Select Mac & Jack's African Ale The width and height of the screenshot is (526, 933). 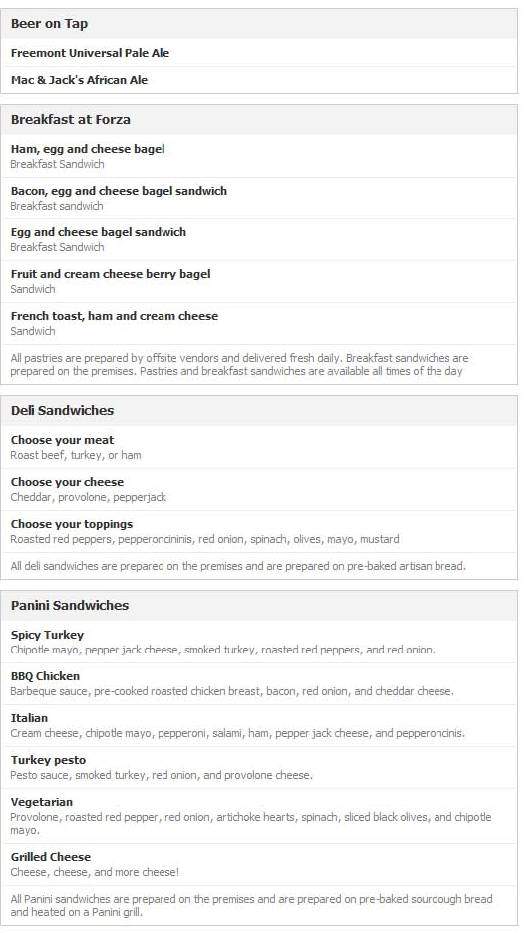coord(259,80)
